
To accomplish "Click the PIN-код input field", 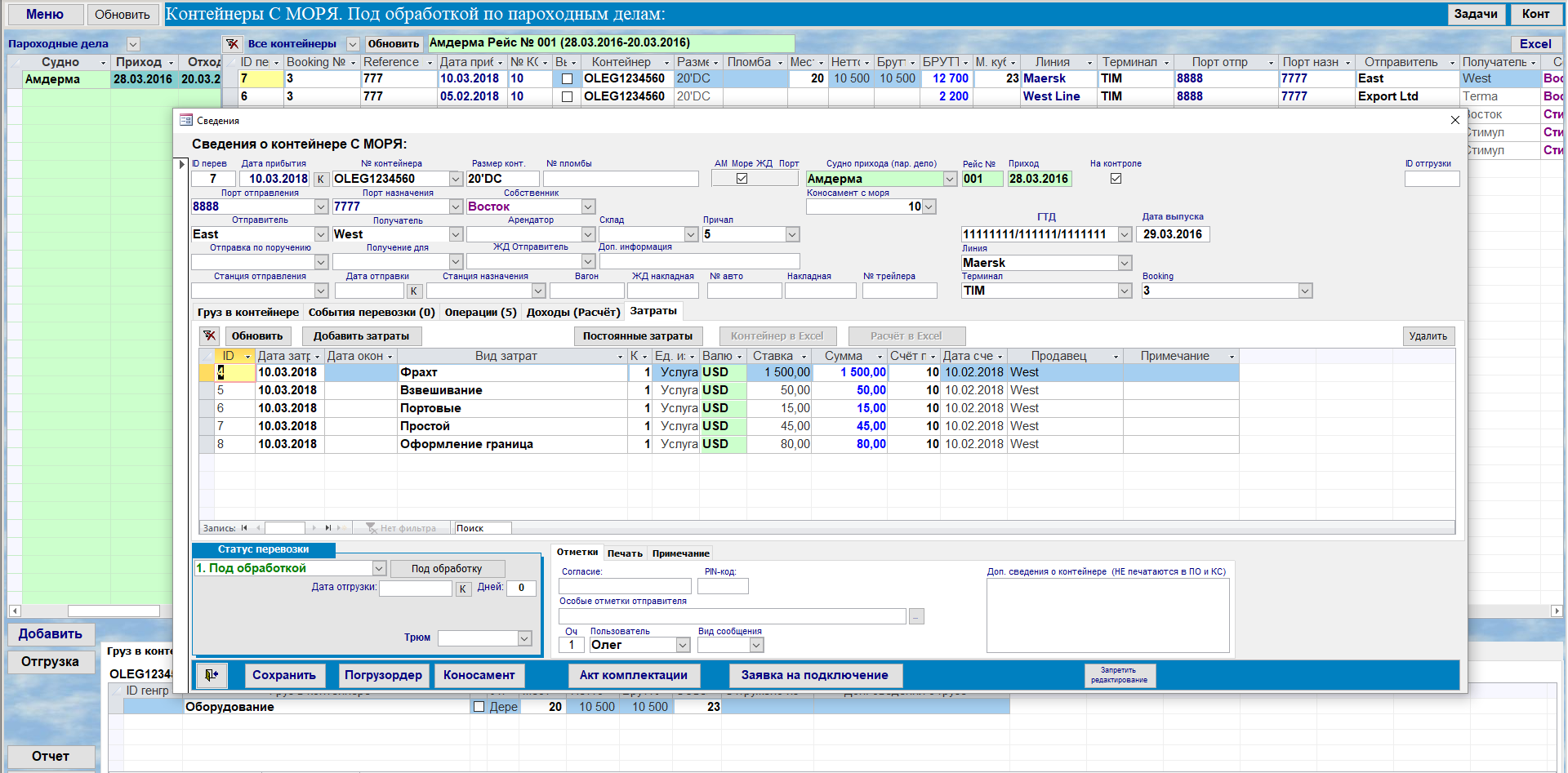I will 723,586.
